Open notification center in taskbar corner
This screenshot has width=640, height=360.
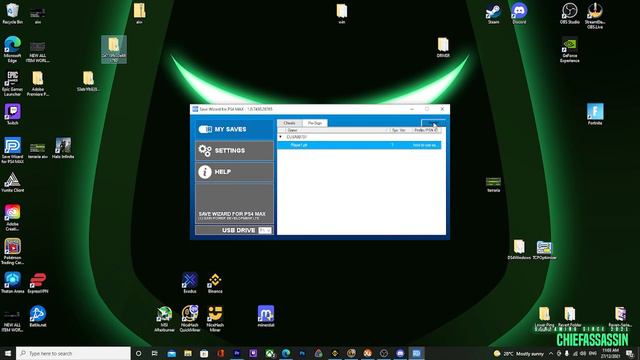630,353
